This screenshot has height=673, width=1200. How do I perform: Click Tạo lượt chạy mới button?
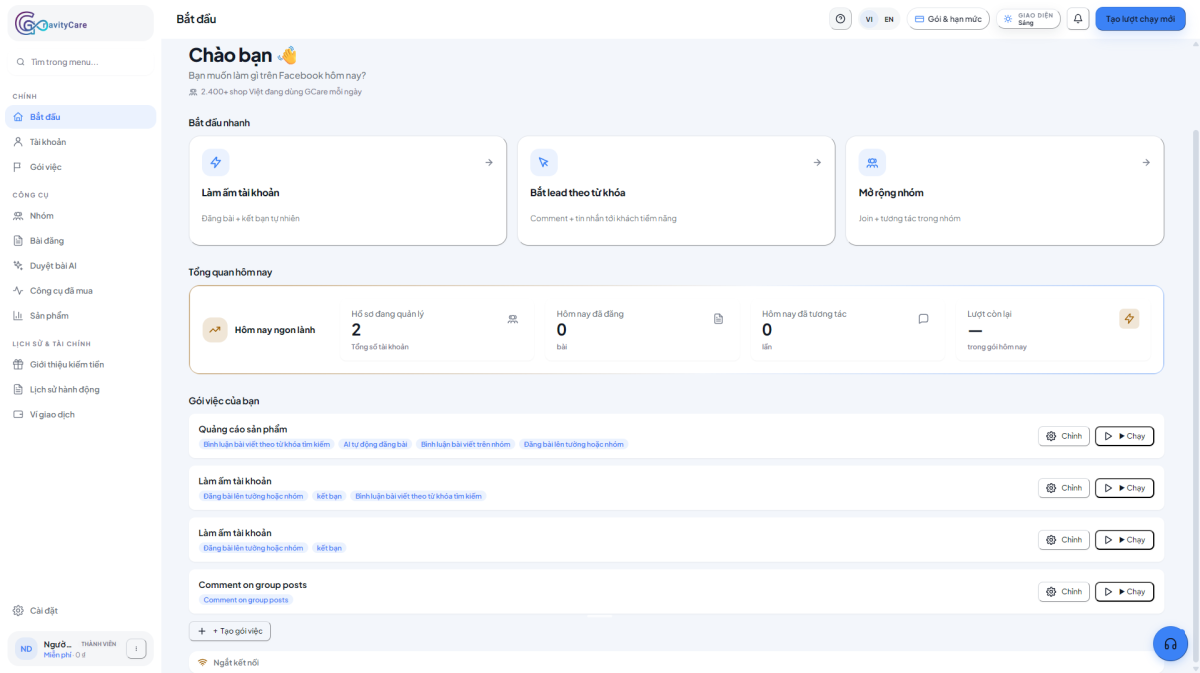point(1140,19)
